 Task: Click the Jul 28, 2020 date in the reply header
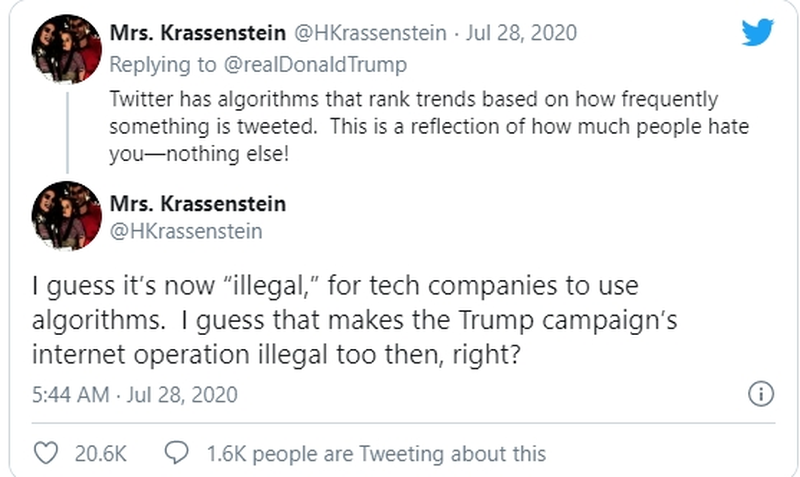524,33
